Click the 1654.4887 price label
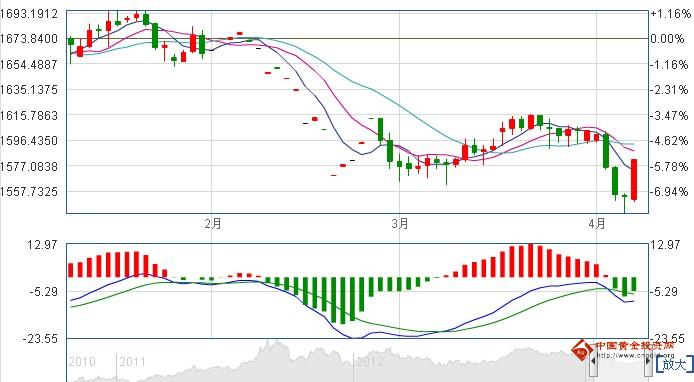This screenshot has width=694, height=382. pyautogui.click(x=29, y=65)
